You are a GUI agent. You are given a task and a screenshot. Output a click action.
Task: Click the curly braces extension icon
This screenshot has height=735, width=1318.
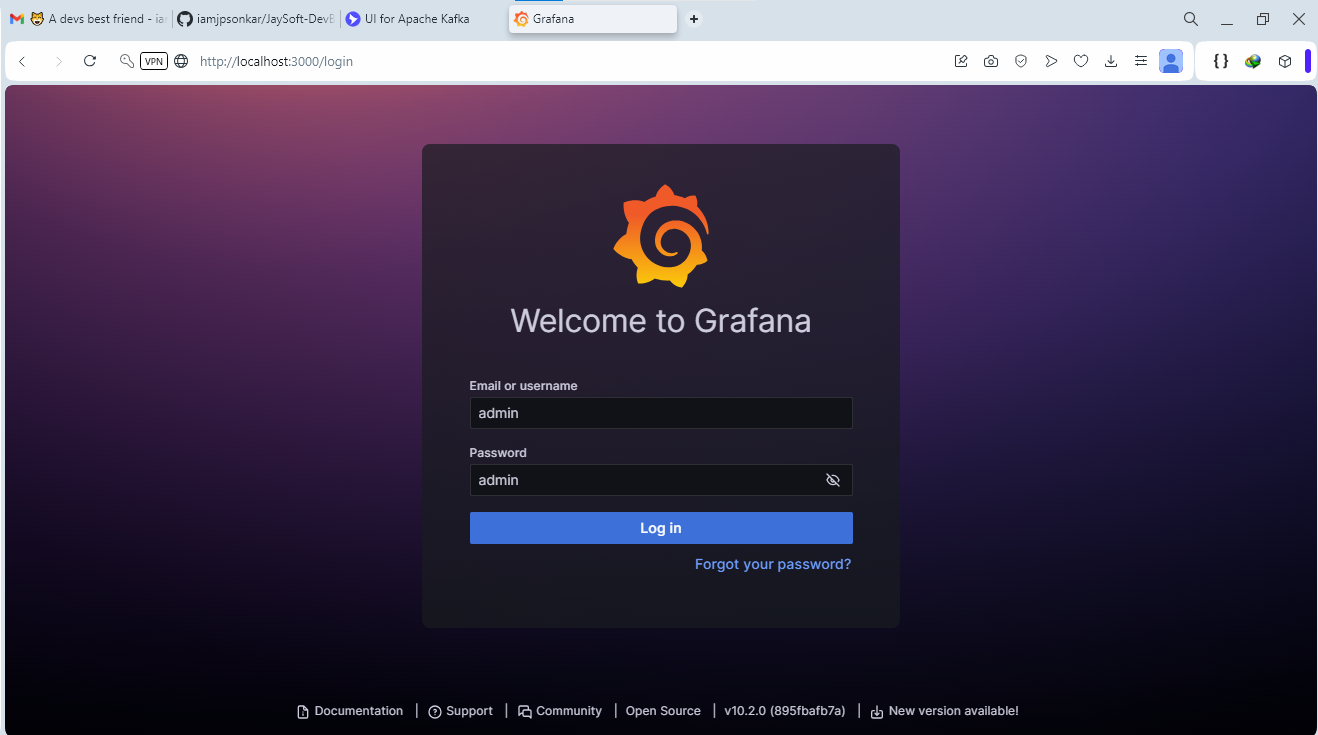pos(1221,61)
